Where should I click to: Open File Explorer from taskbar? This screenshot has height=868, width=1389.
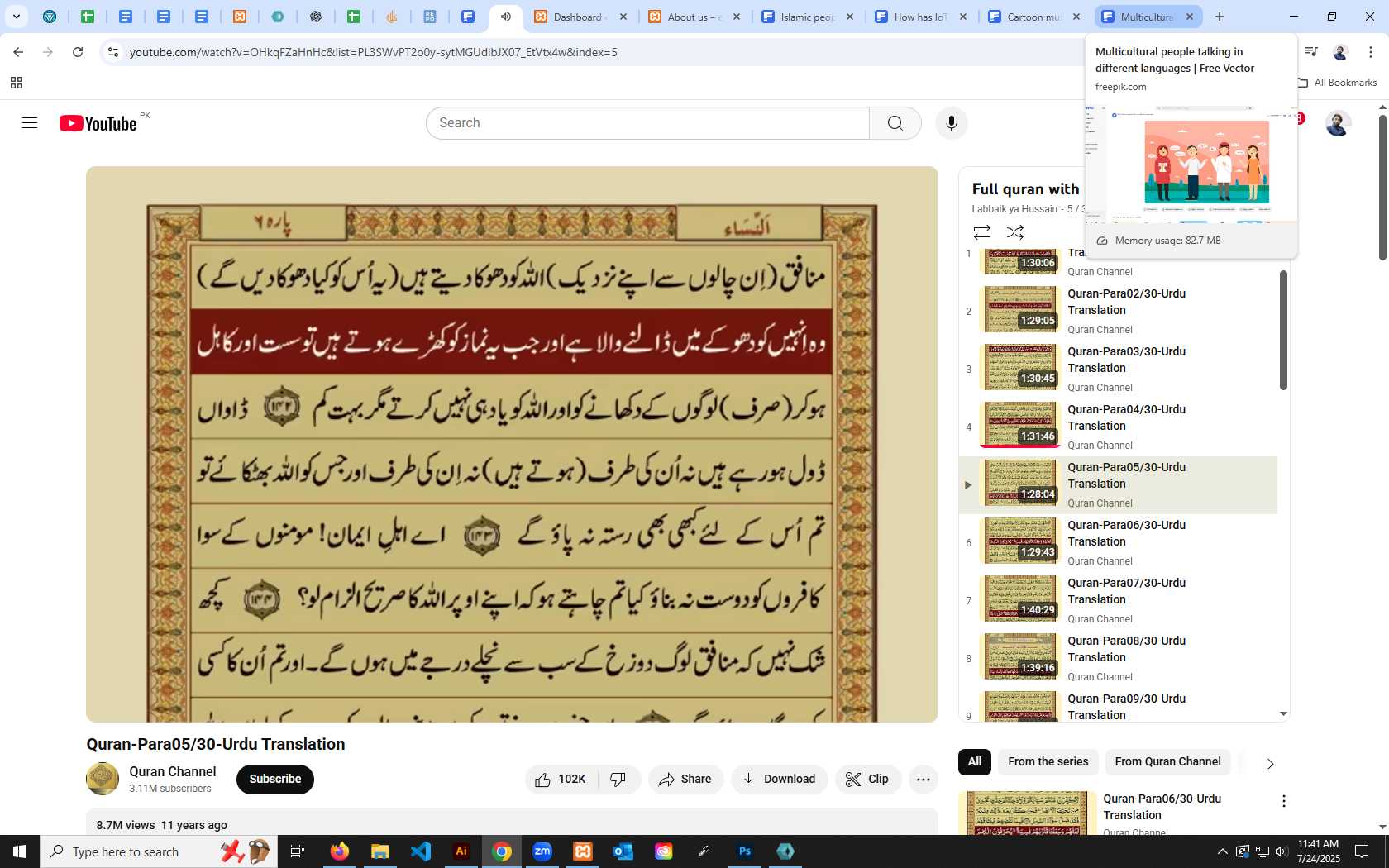click(x=380, y=851)
